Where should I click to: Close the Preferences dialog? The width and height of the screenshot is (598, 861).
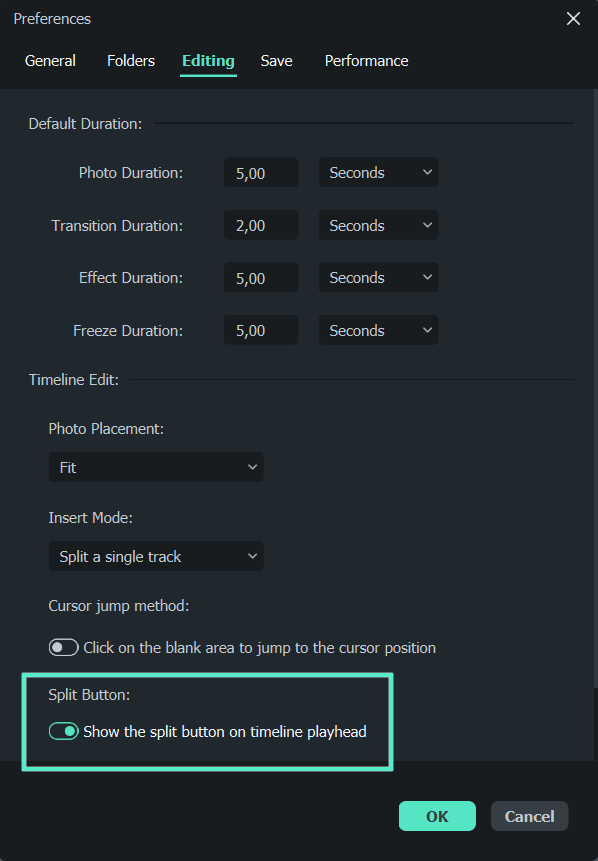point(573,18)
